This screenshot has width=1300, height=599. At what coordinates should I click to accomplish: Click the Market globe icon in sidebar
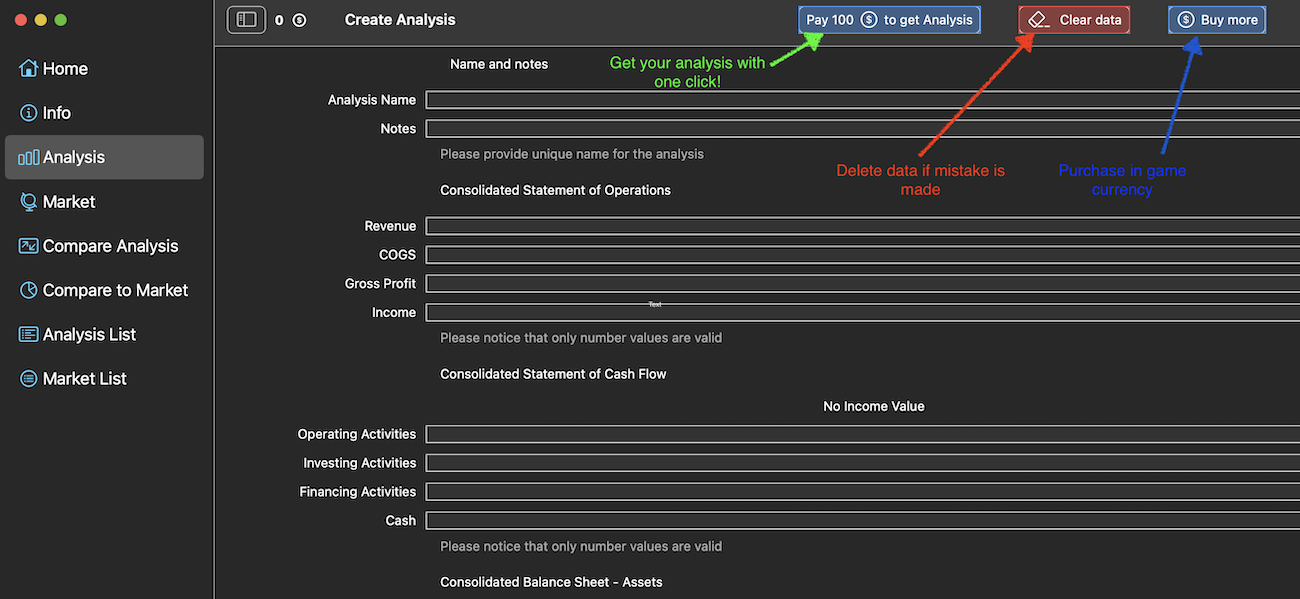[29, 202]
